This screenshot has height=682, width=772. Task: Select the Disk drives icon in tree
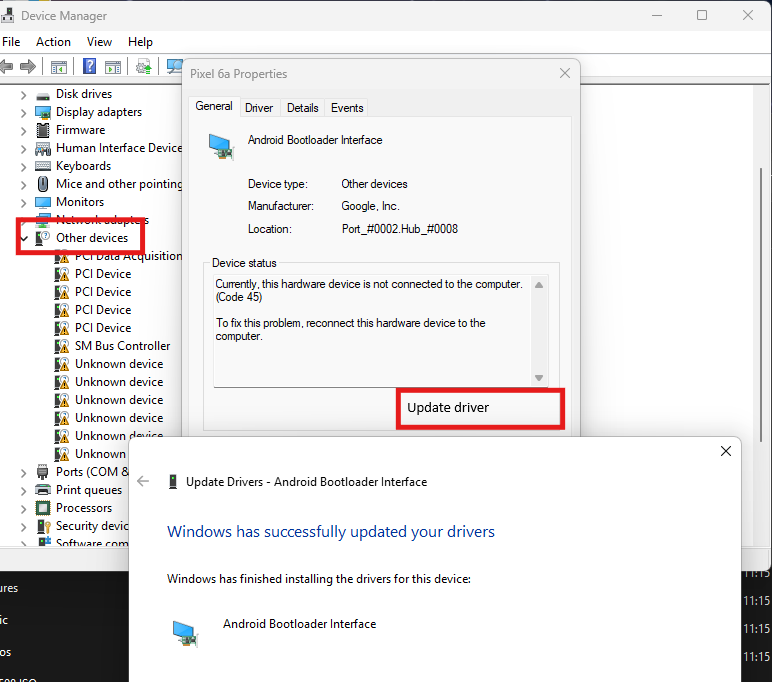pos(43,95)
